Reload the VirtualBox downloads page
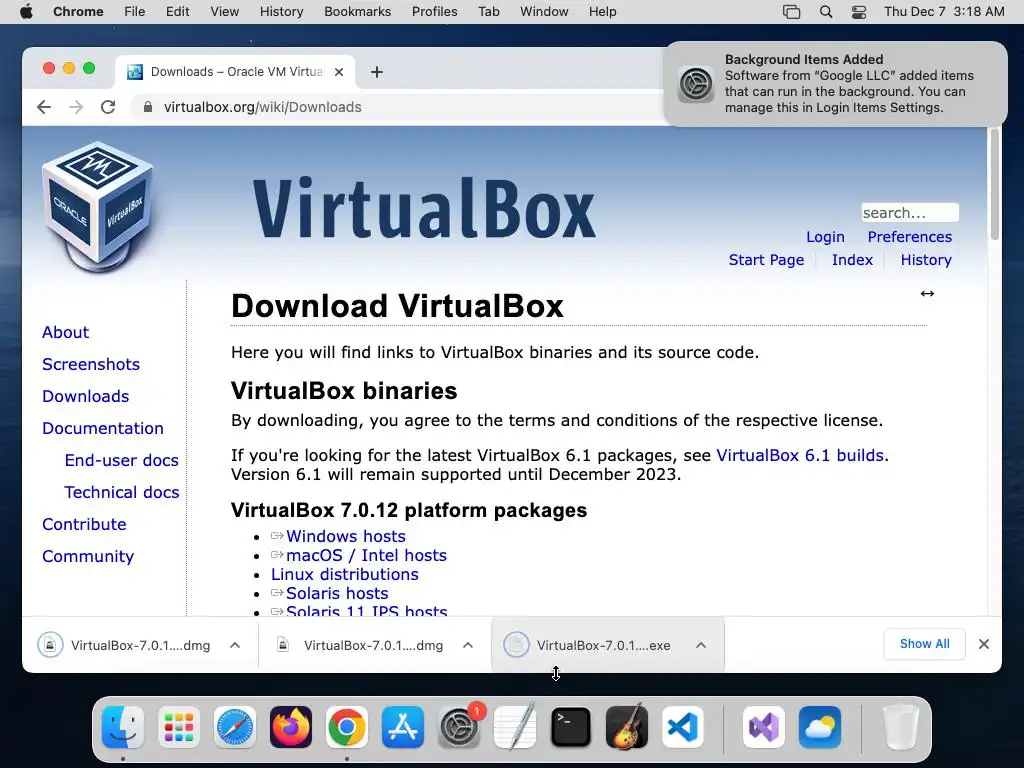This screenshot has width=1024, height=768. 108,107
